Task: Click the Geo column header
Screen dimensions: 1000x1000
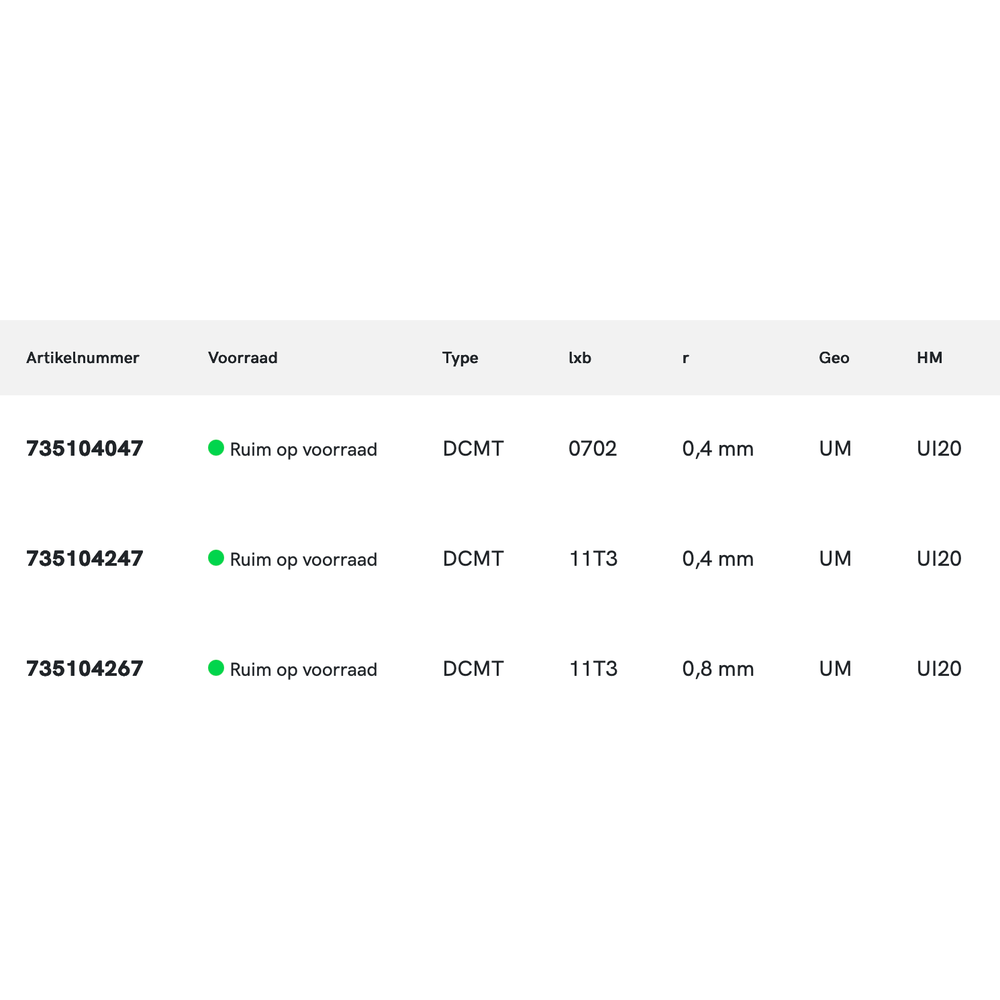Action: (x=834, y=358)
